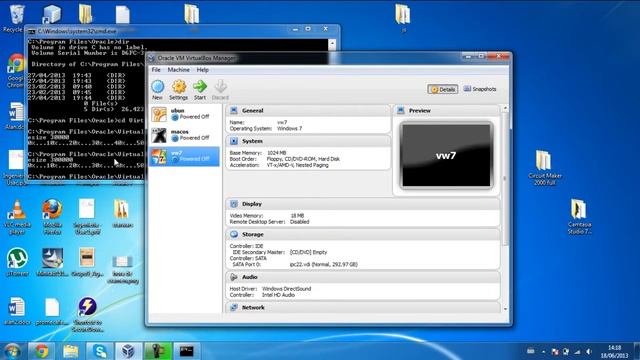Image resolution: width=640 pixels, height=360 pixels.
Task: Click the vw7 preview thumbnail
Action: (447, 155)
